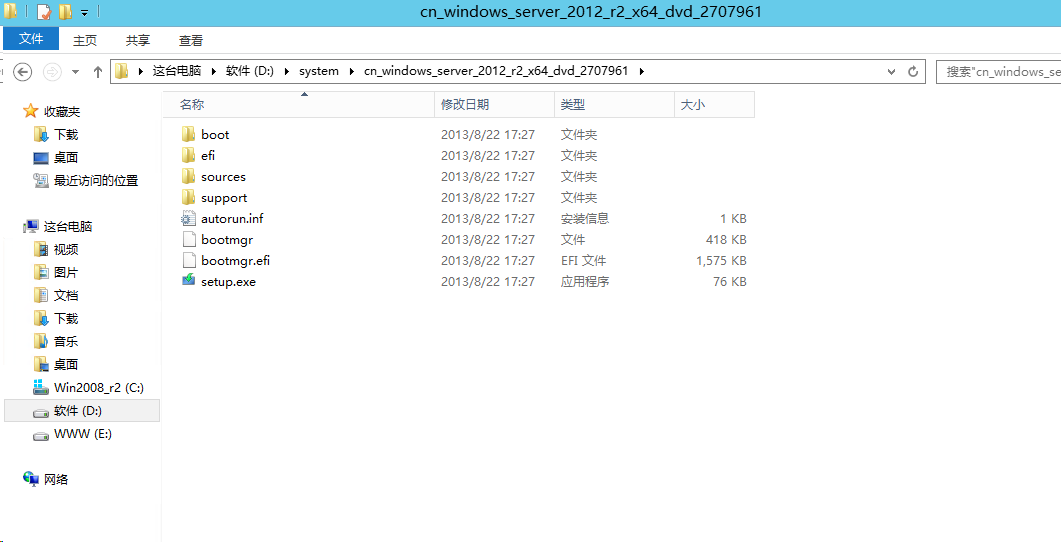
Task: Switch to the 查看 ribbon tab
Action: pyautogui.click(x=191, y=41)
